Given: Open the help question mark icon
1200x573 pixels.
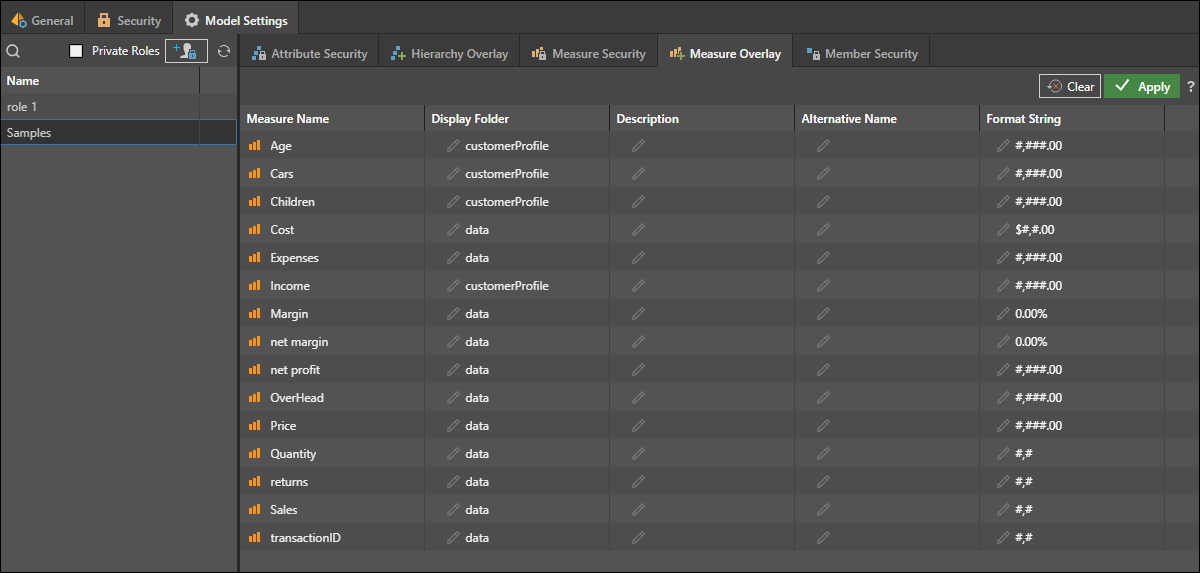Looking at the screenshot, I should pyautogui.click(x=1191, y=87).
